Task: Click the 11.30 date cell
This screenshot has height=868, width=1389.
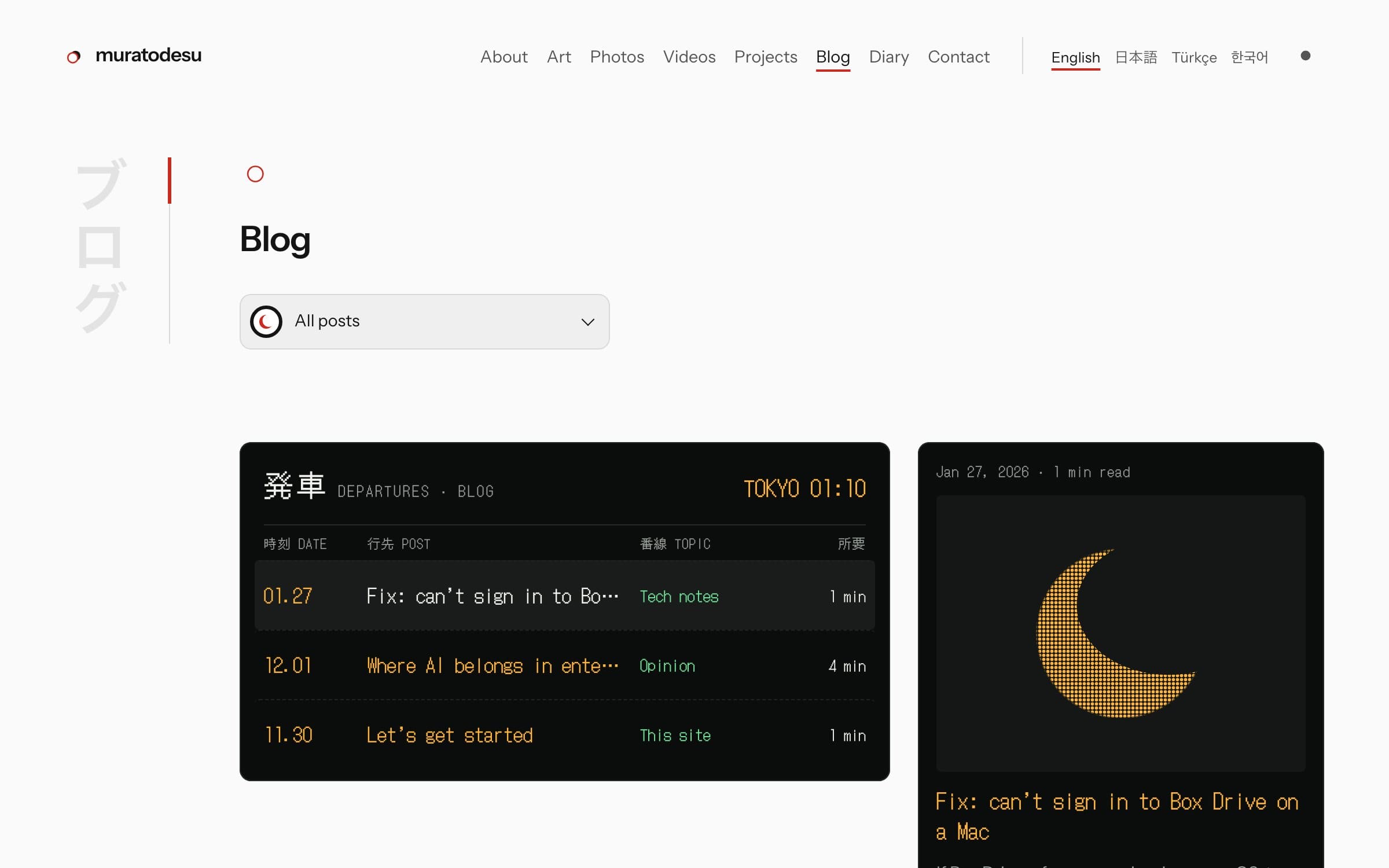Action: pyautogui.click(x=288, y=735)
